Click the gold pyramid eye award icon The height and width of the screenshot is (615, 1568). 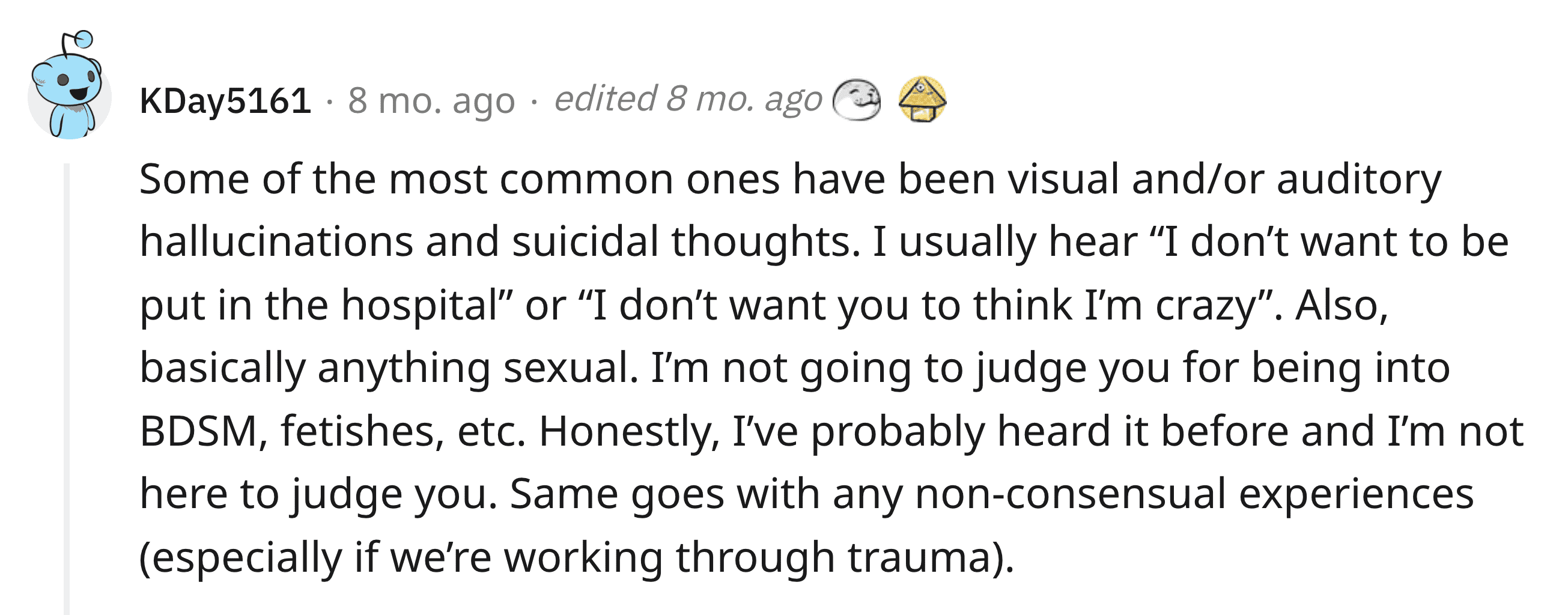[x=922, y=99]
